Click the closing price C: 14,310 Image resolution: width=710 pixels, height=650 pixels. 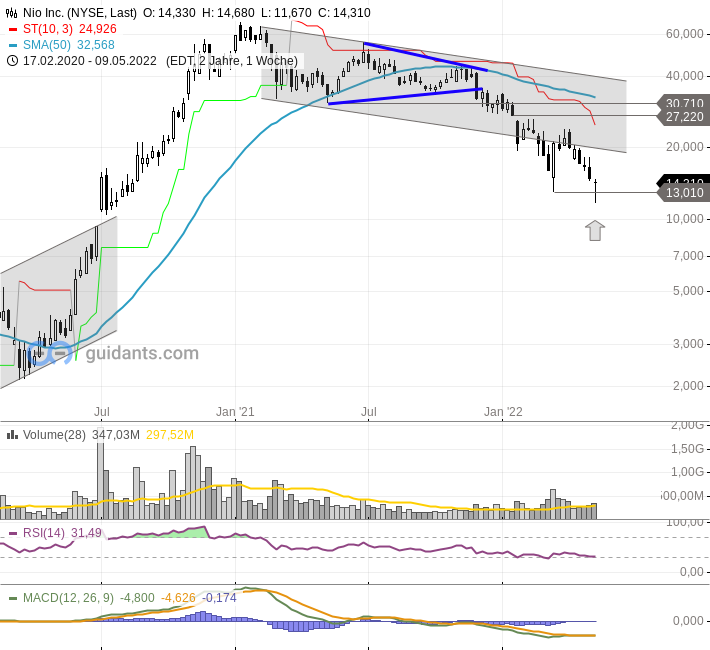[344, 13]
